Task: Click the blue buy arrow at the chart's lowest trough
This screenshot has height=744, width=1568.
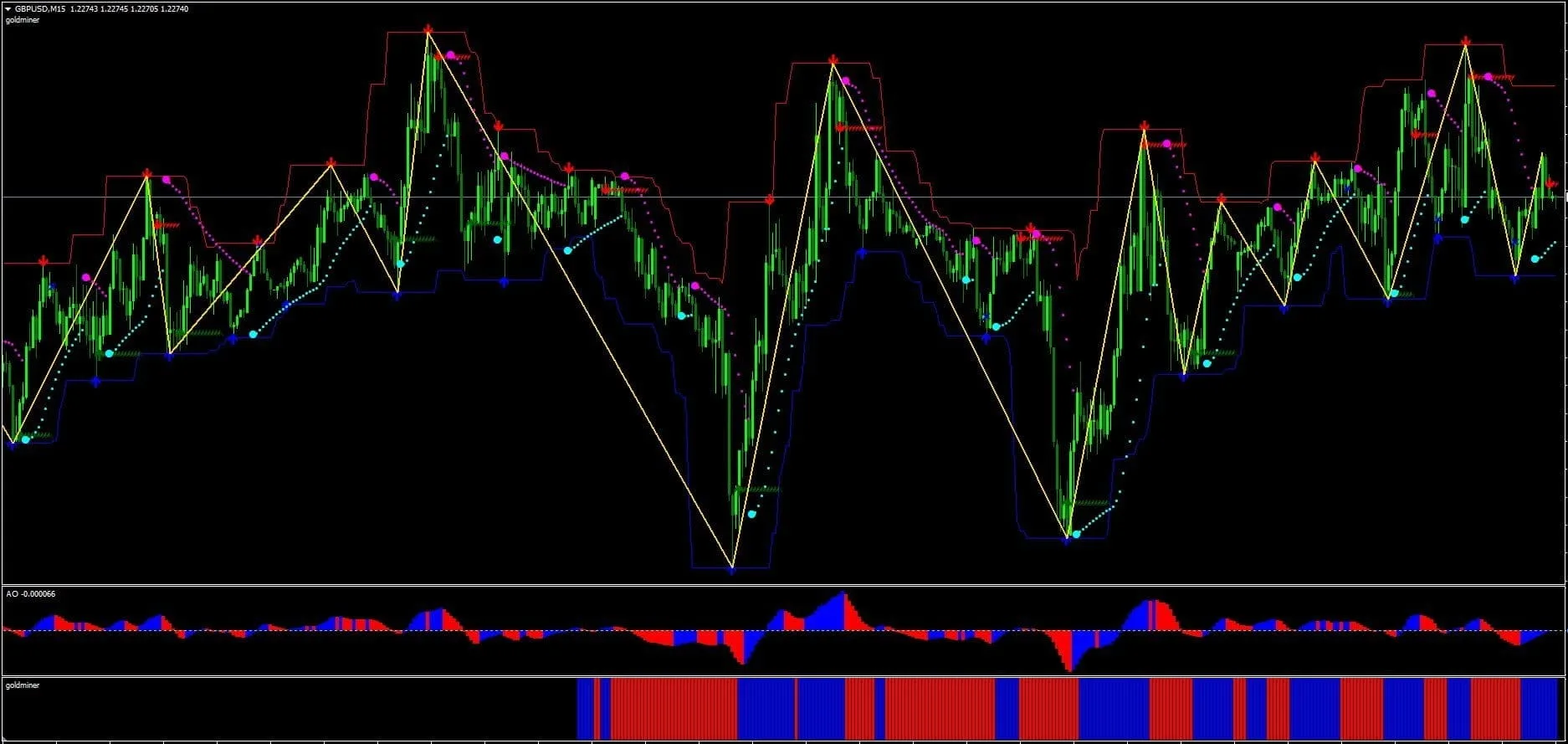Action: [x=731, y=570]
